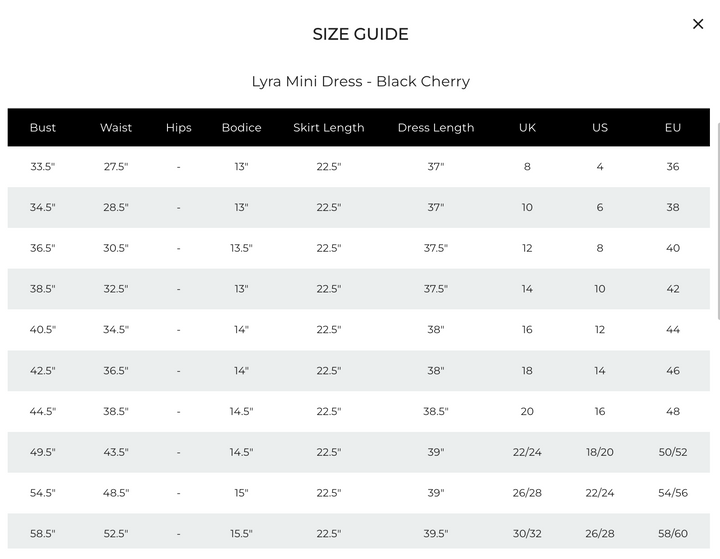Click the Dress Length column header
Image resolution: width=720 pixels, height=559 pixels.
(436, 128)
